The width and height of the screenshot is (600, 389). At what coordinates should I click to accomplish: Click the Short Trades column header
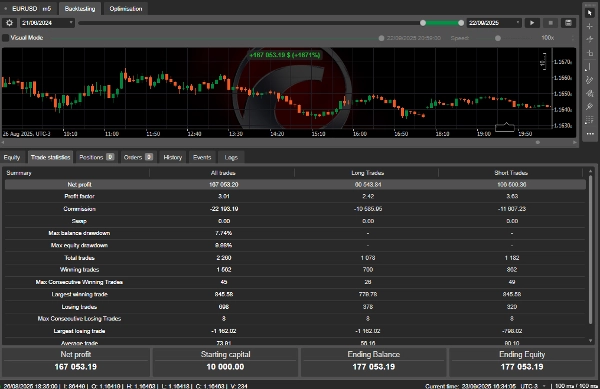511,173
